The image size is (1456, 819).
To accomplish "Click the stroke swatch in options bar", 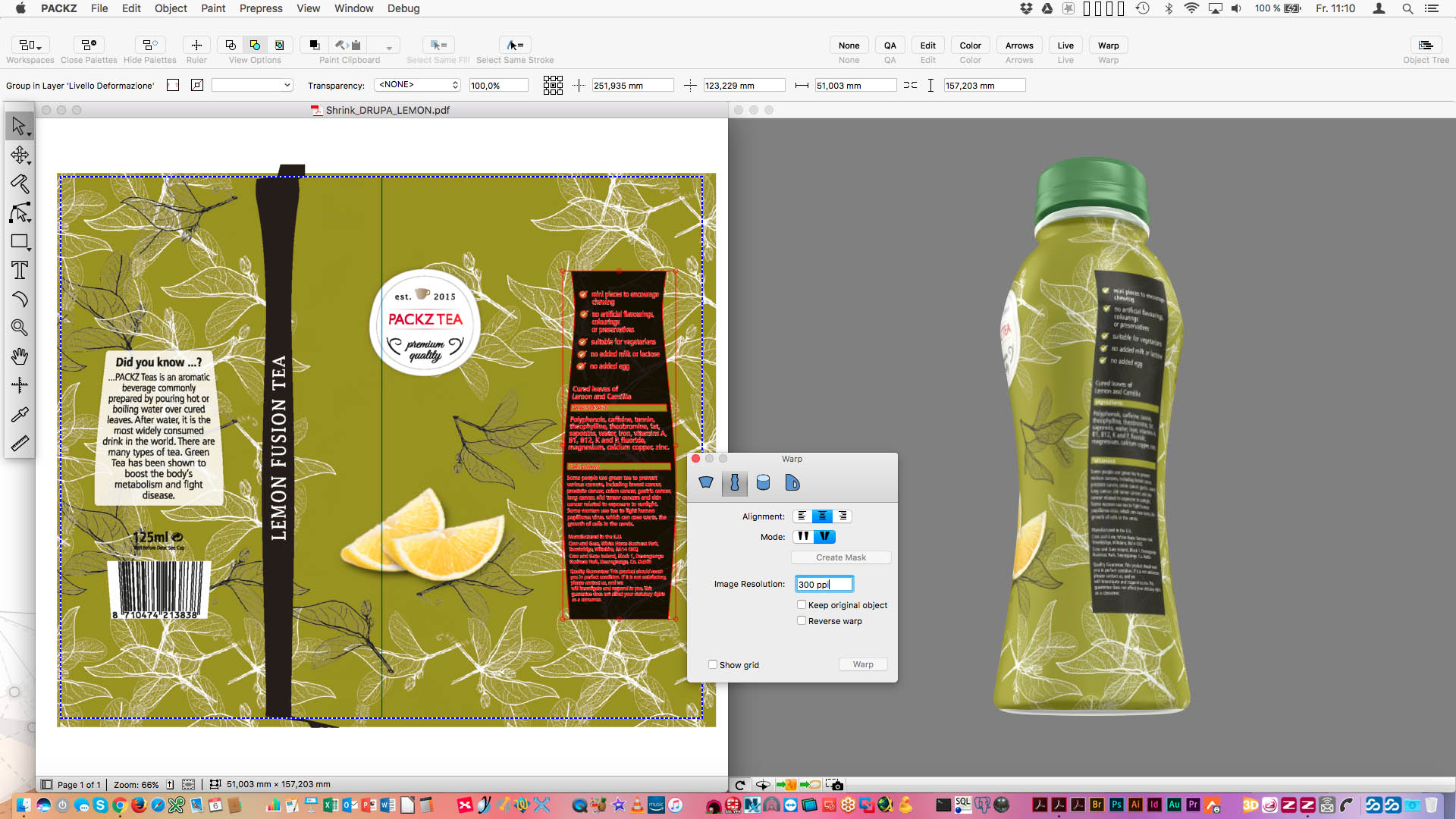I will tap(197, 85).
